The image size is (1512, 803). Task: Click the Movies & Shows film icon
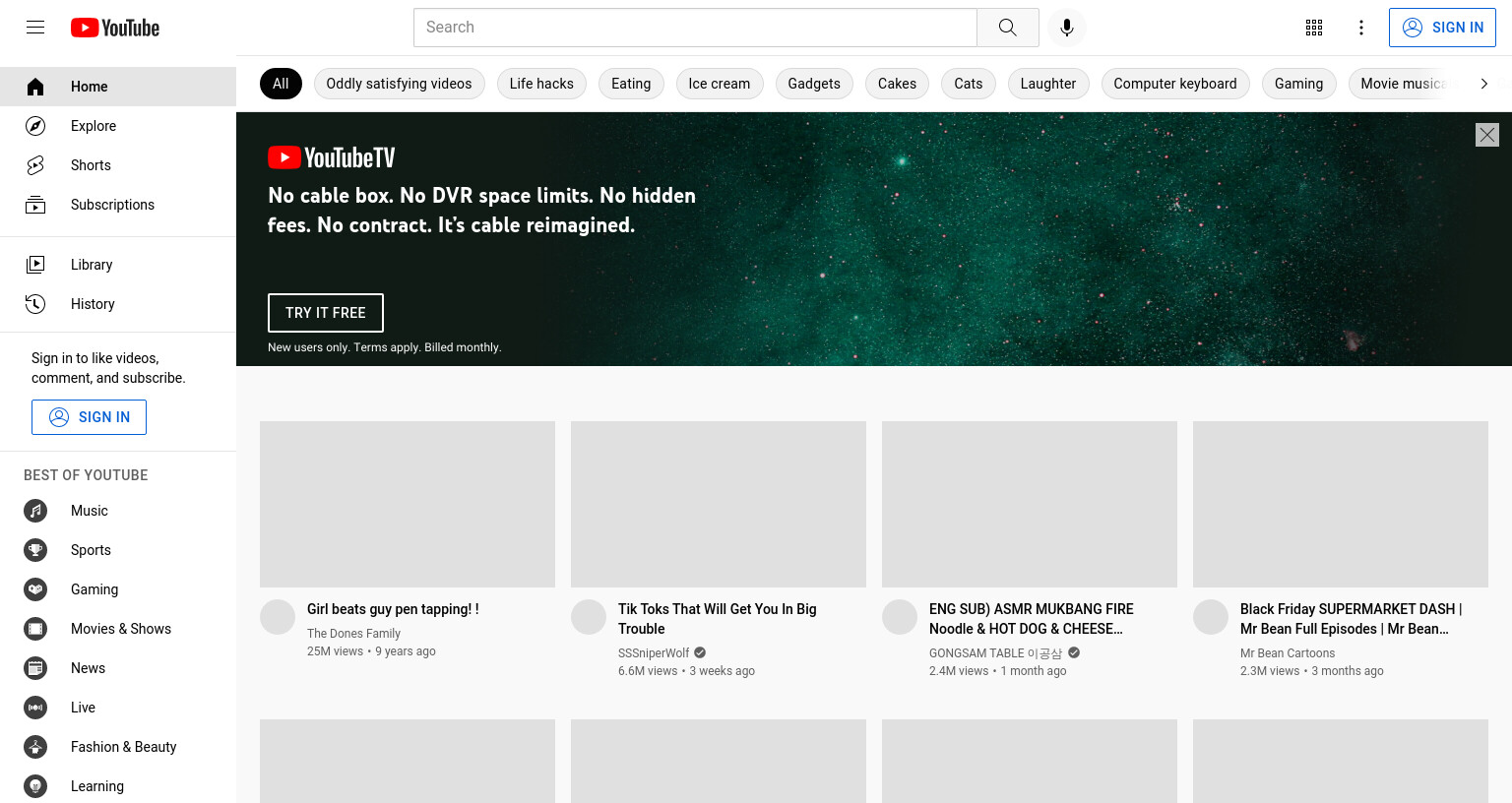point(35,629)
